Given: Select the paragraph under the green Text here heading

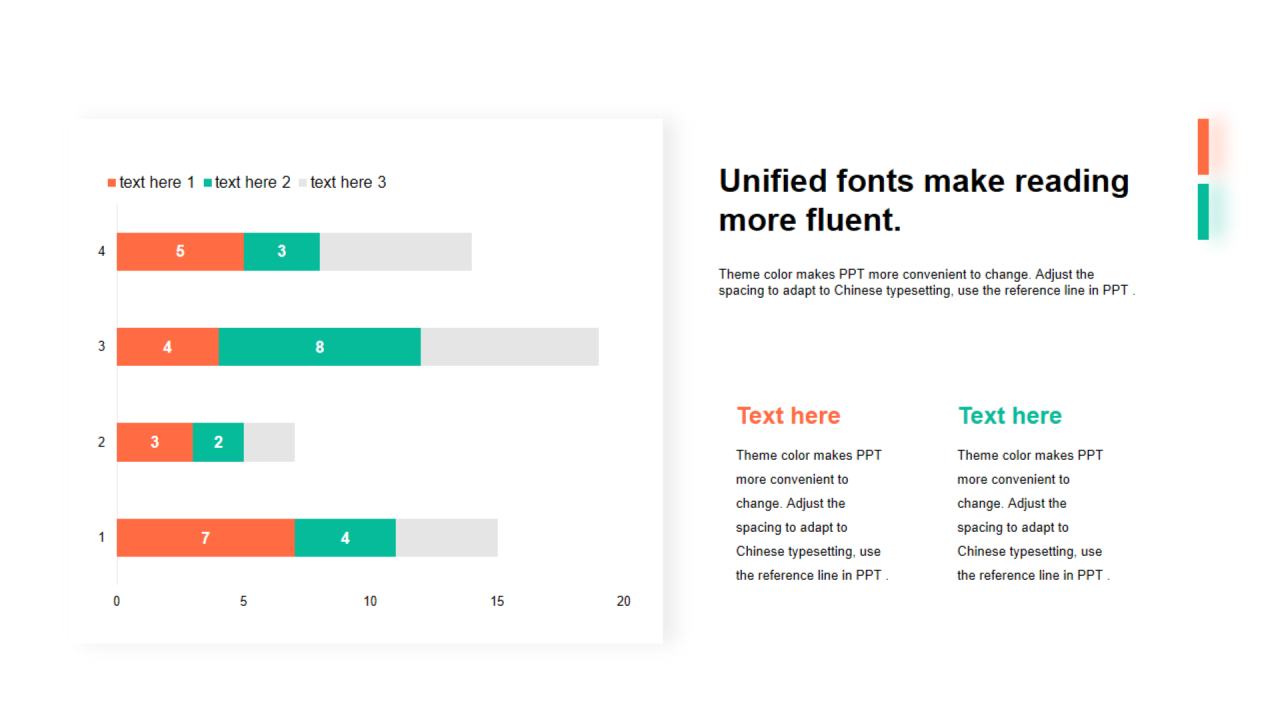Looking at the screenshot, I should click(1032, 515).
